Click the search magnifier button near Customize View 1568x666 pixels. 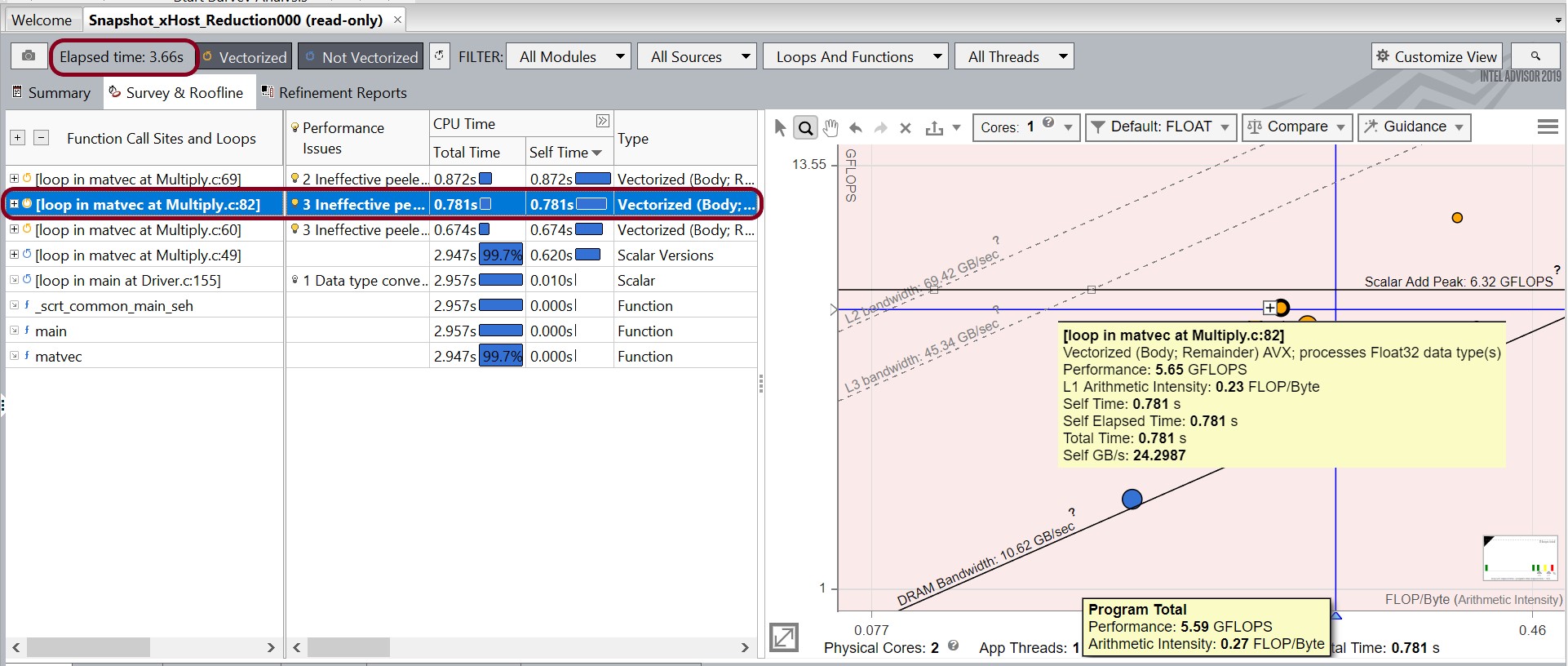pos(1535,56)
